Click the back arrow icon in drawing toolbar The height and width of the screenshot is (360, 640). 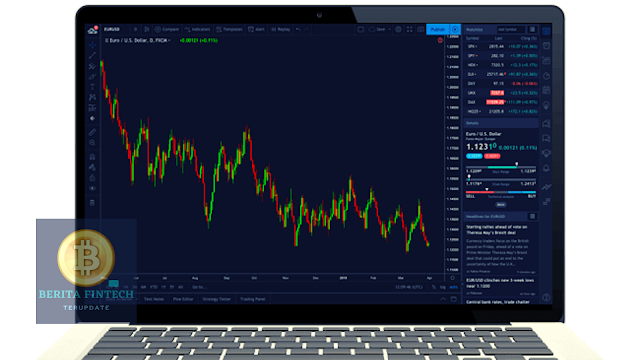coord(93,118)
